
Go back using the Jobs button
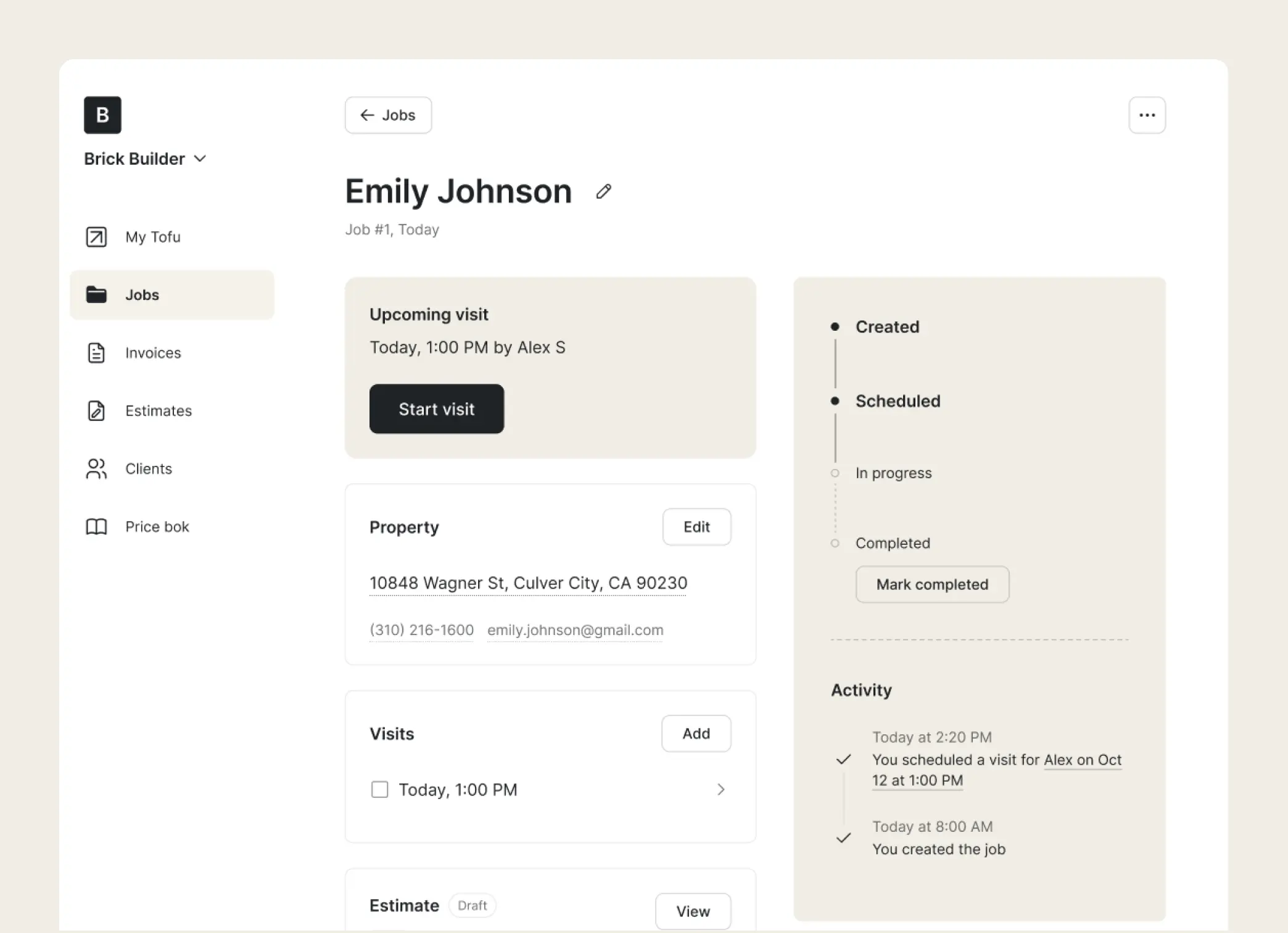[388, 115]
